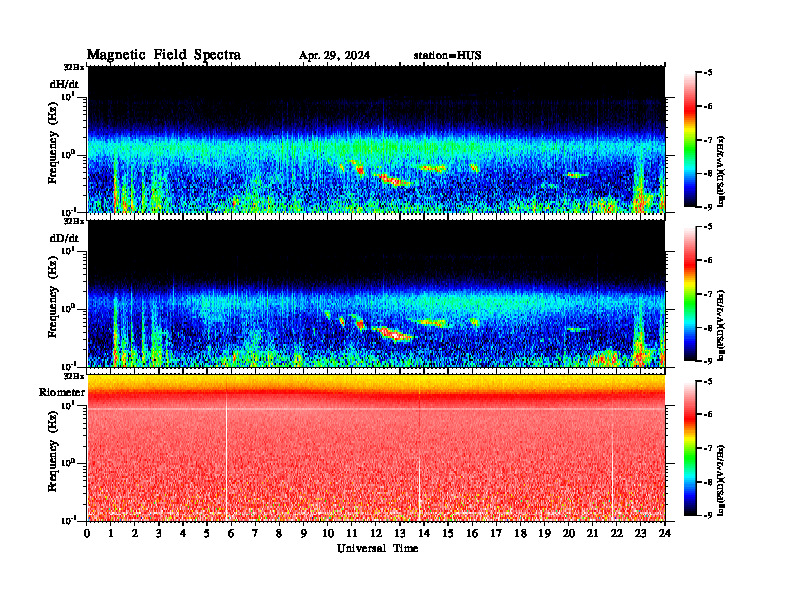Click hour "16" on the Universal Time axis
The image size is (792, 612).
coord(472,533)
